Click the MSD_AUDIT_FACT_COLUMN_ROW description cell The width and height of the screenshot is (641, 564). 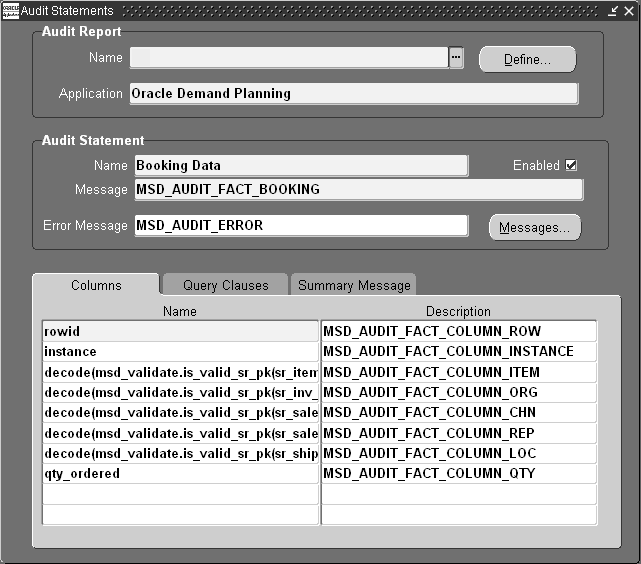[x=459, y=331]
